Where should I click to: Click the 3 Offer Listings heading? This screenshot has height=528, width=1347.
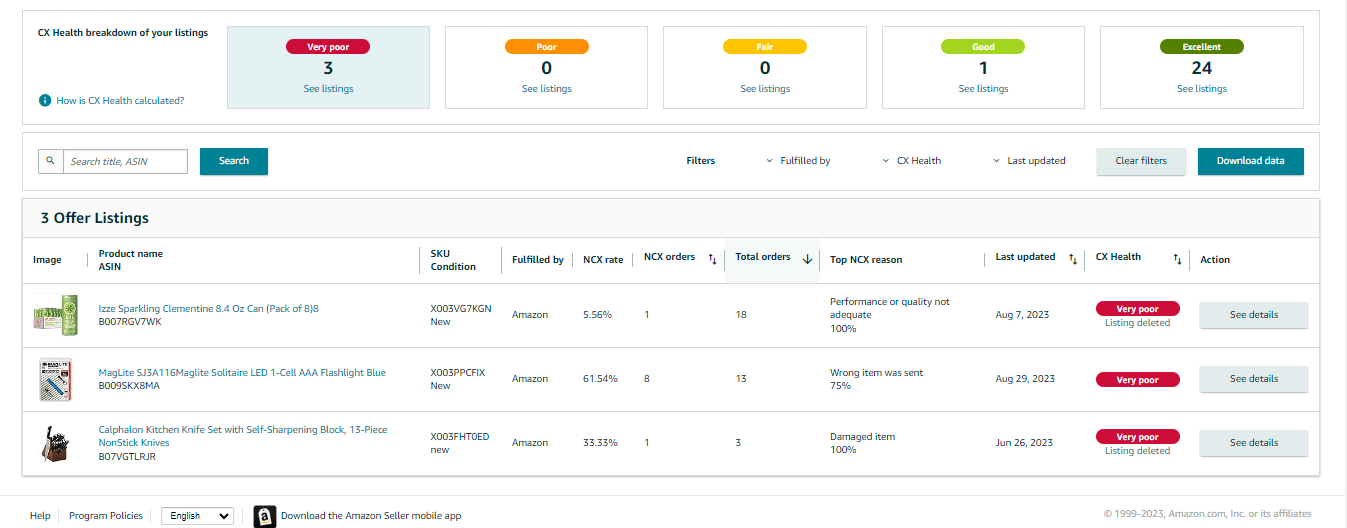coord(95,218)
